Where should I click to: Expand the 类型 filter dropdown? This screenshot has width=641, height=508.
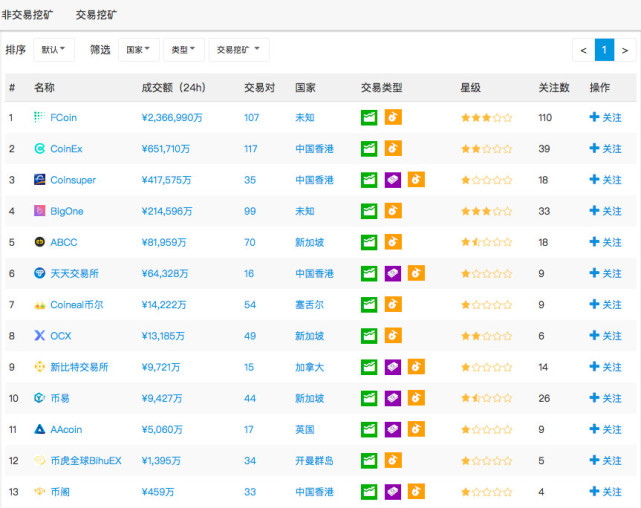184,50
